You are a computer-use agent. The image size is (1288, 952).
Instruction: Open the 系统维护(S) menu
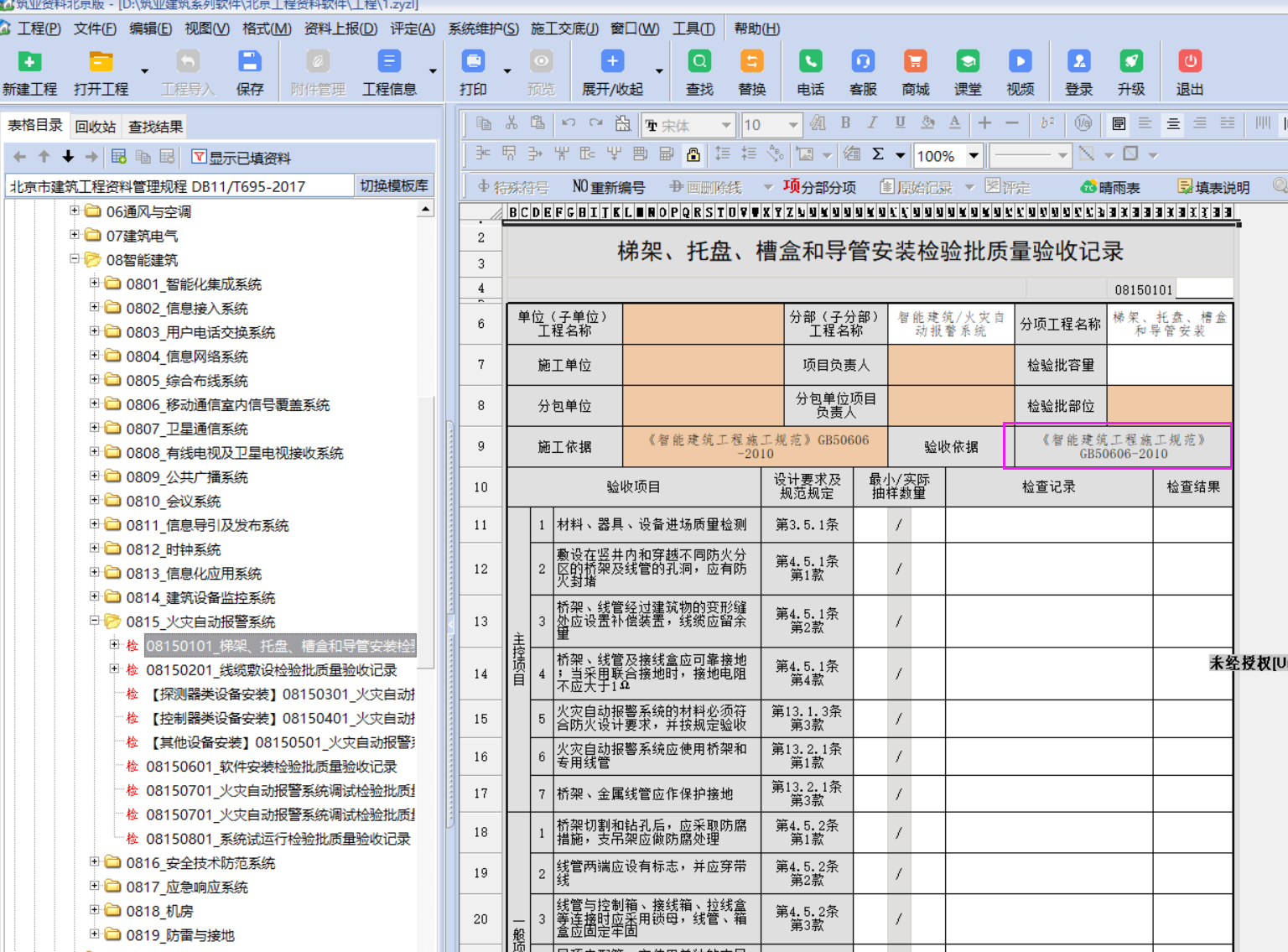click(483, 29)
